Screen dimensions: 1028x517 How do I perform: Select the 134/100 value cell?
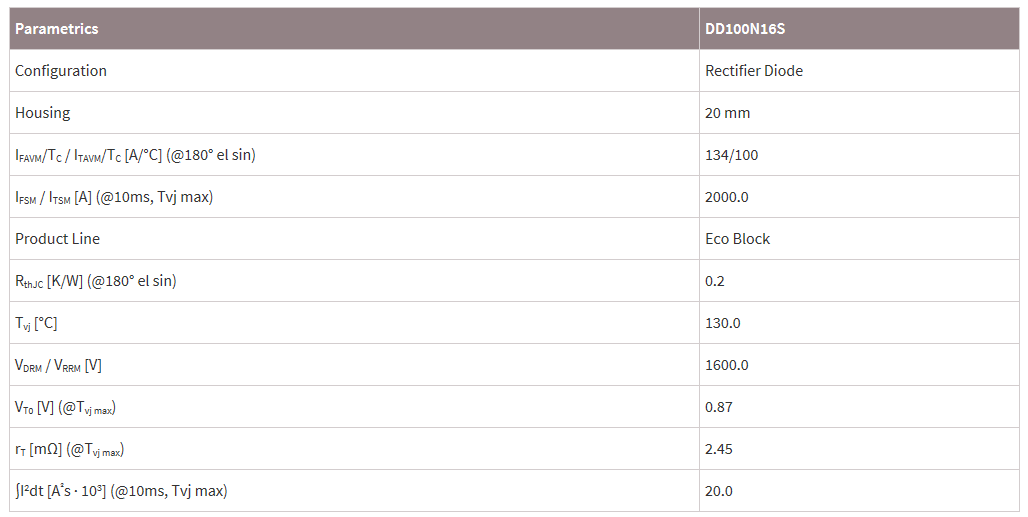[x=732, y=155]
